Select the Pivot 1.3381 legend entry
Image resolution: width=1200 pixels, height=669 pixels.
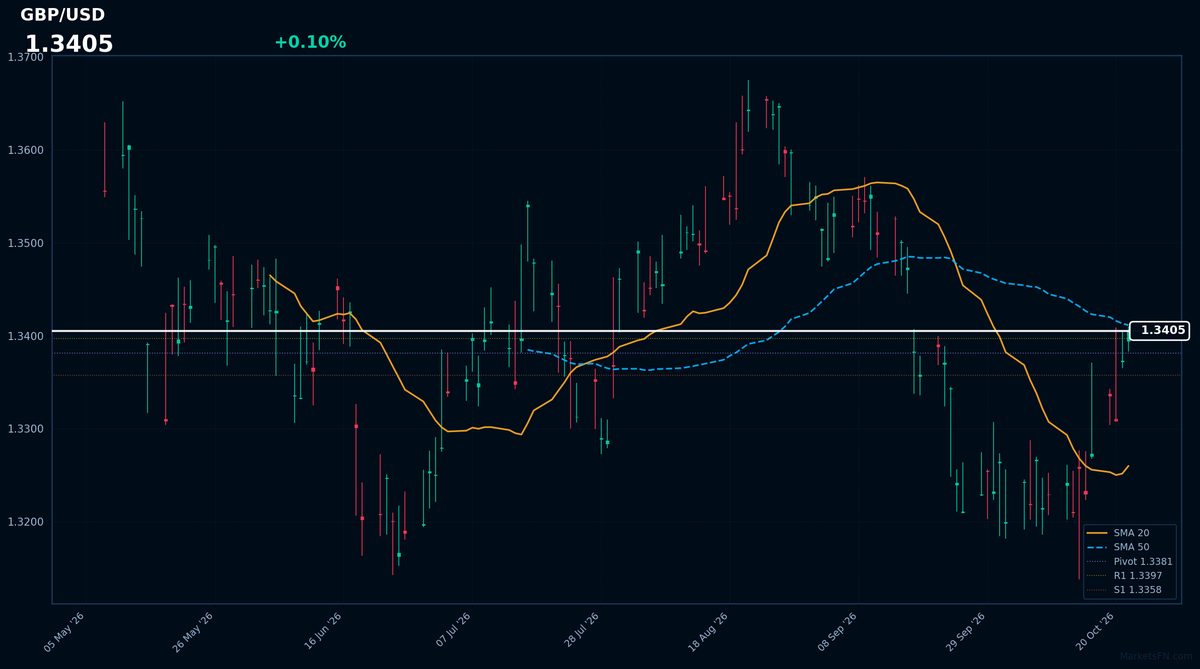coord(1129,562)
